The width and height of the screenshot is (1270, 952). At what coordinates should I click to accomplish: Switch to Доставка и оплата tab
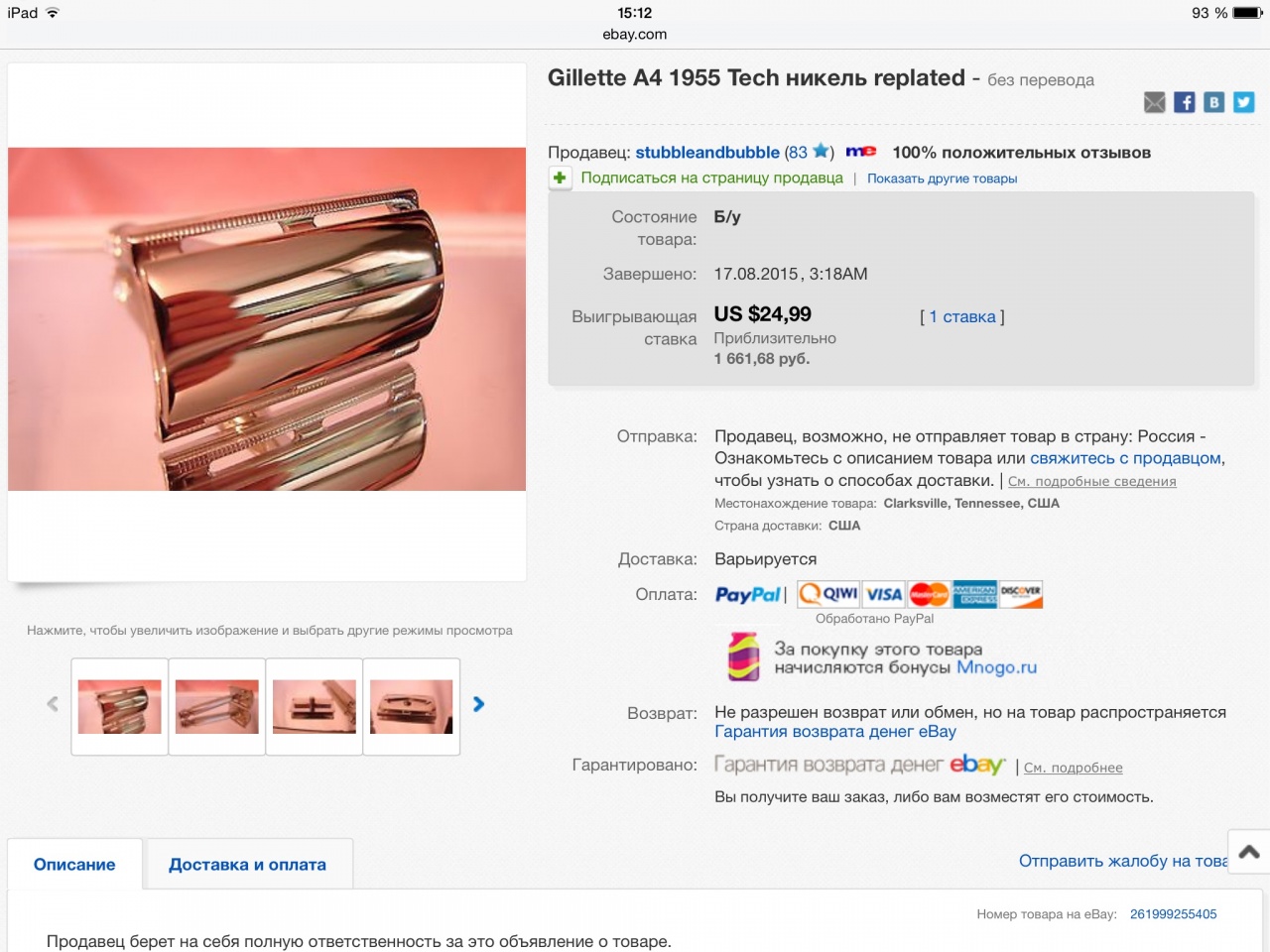pos(247,865)
